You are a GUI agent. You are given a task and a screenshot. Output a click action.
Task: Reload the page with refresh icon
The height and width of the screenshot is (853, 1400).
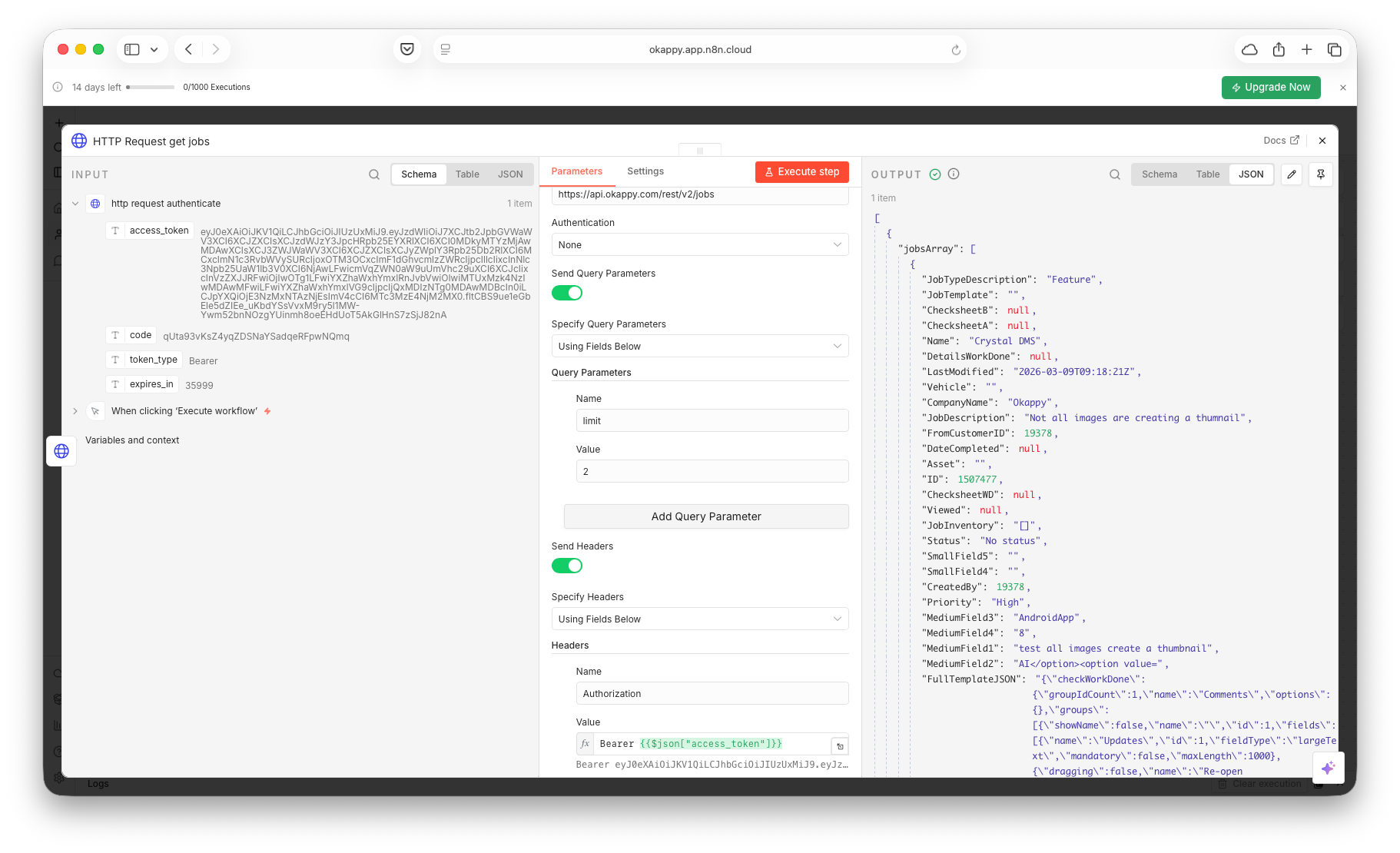click(x=956, y=50)
